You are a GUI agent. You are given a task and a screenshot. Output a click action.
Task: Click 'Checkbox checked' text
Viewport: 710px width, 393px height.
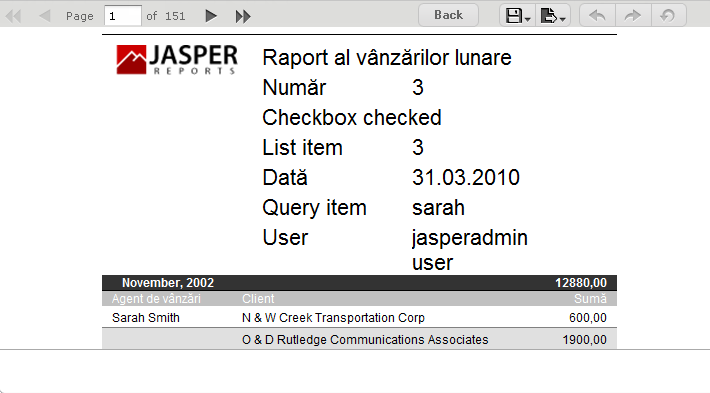coord(352,118)
